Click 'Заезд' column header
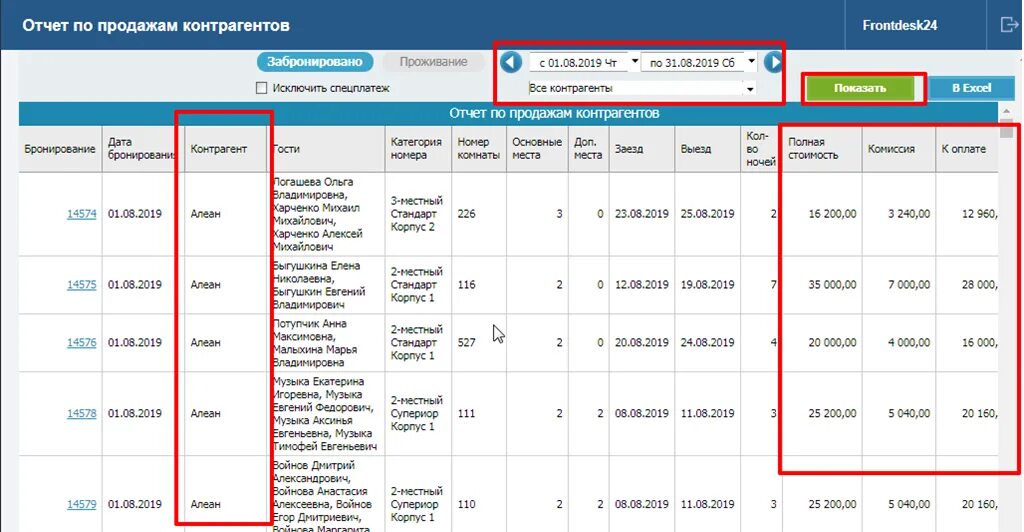 (x=642, y=149)
